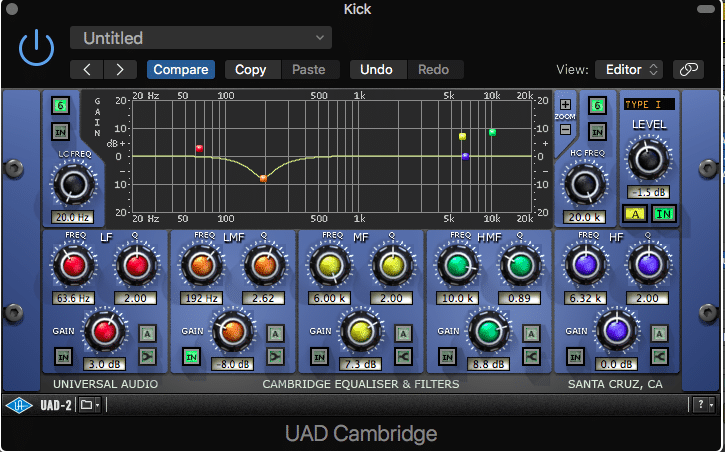
Task: Click the Undo button
Action: (376, 69)
